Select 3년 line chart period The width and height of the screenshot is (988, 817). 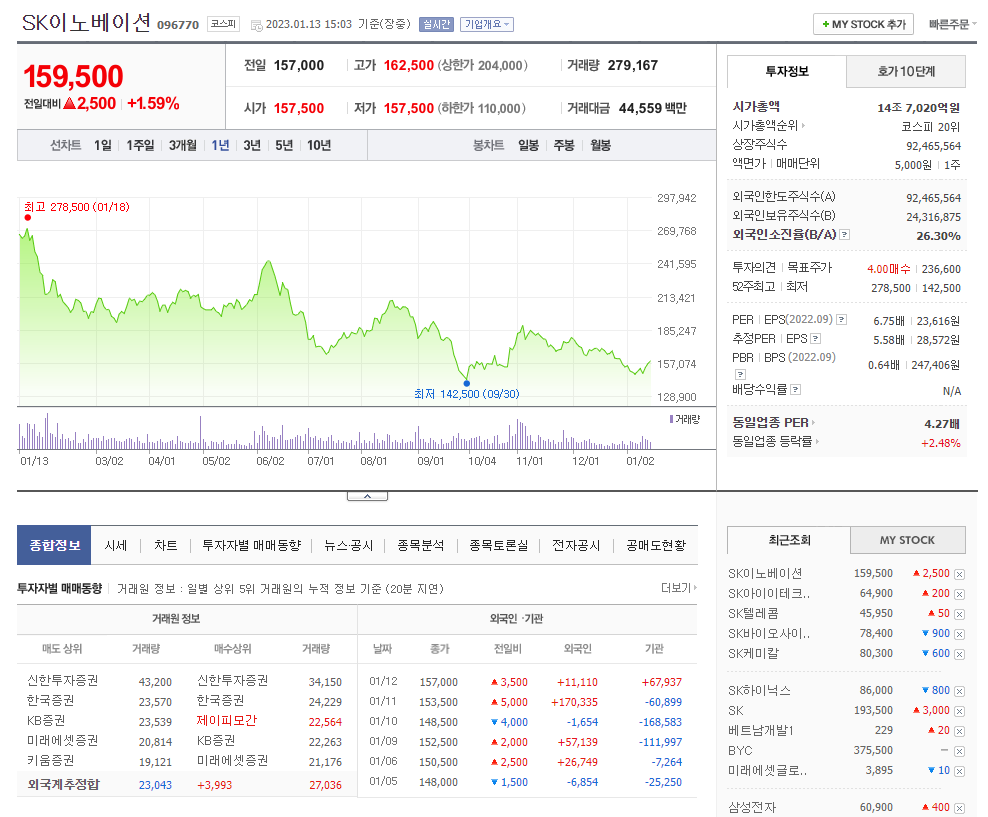tap(252, 146)
